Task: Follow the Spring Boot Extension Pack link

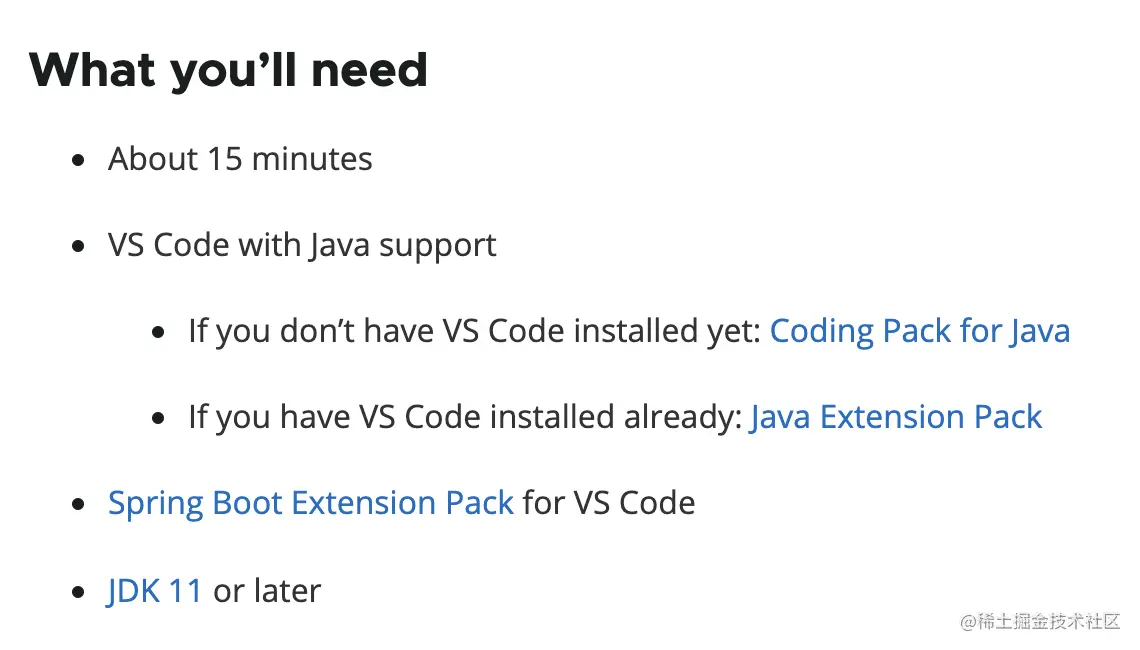Action: (310, 502)
